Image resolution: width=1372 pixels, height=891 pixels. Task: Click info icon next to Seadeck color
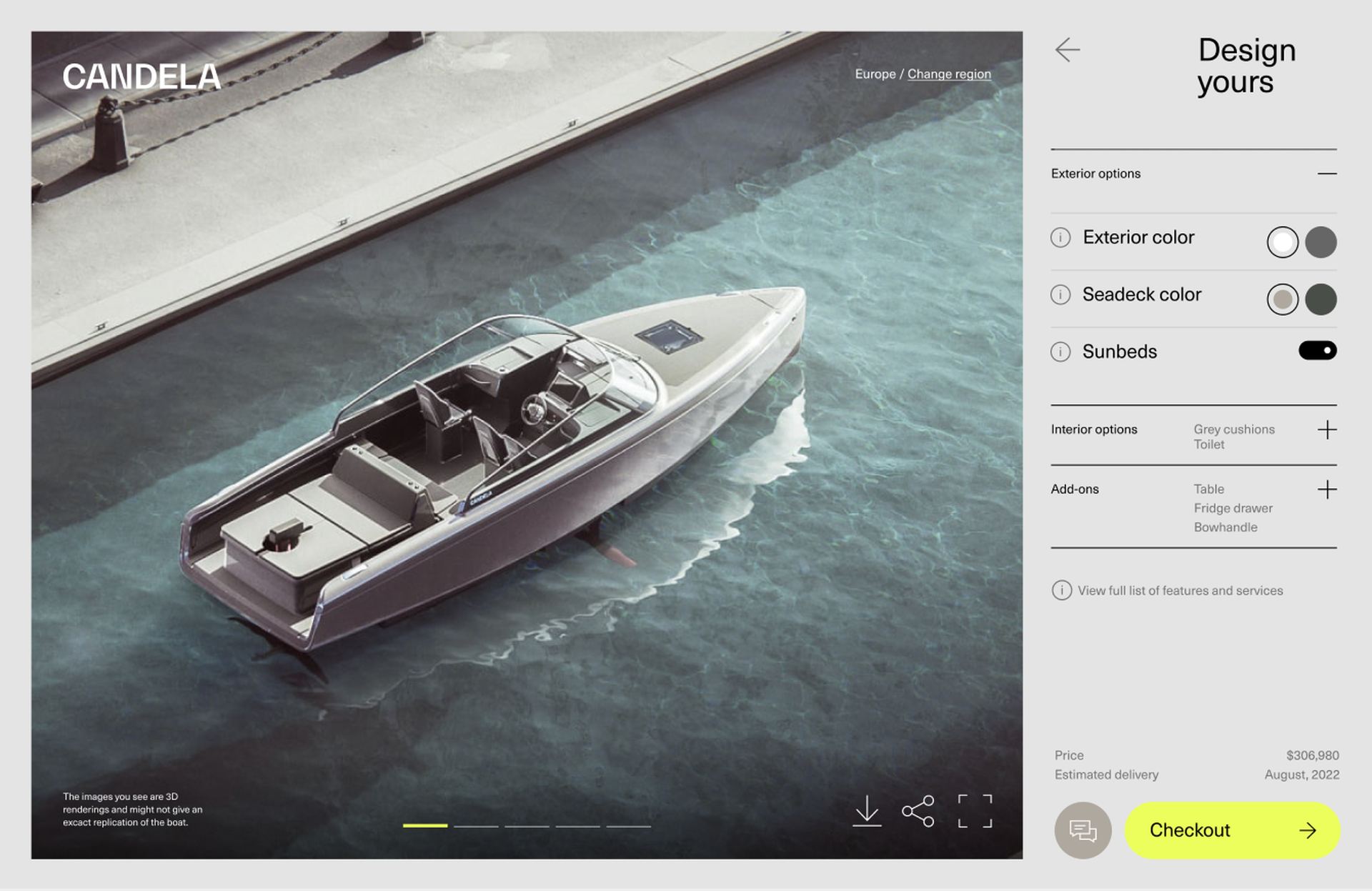(x=1060, y=294)
